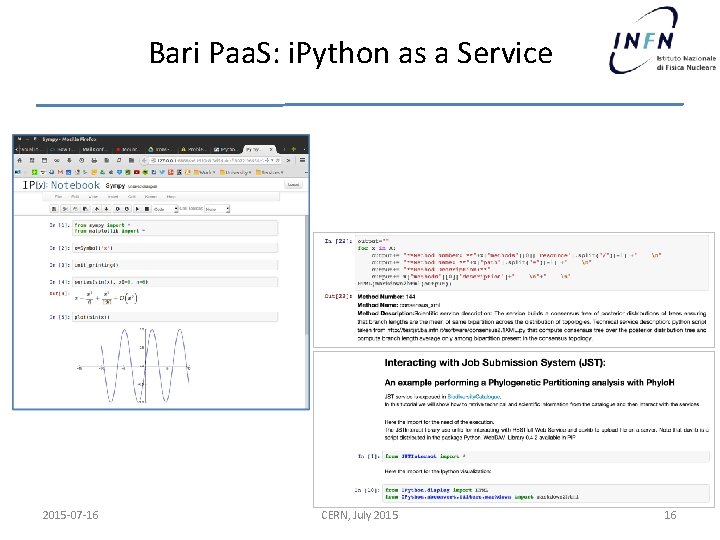Click the Gmail bookmark icon
The width and height of the screenshot is (720, 540).
click(x=61, y=172)
